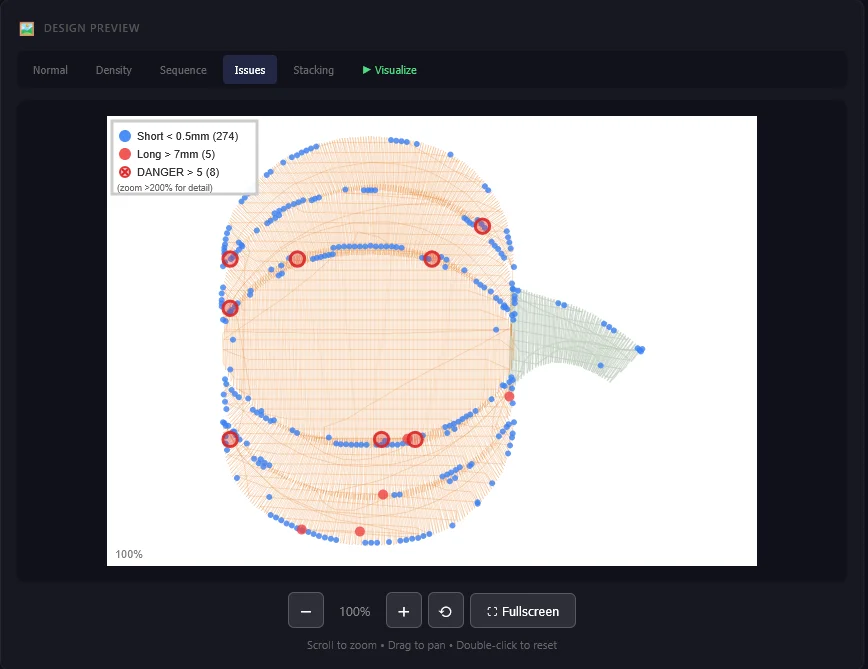Image resolution: width=868 pixels, height=669 pixels.
Task: Open the Stacking tab
Action: (x=313, y=70)
